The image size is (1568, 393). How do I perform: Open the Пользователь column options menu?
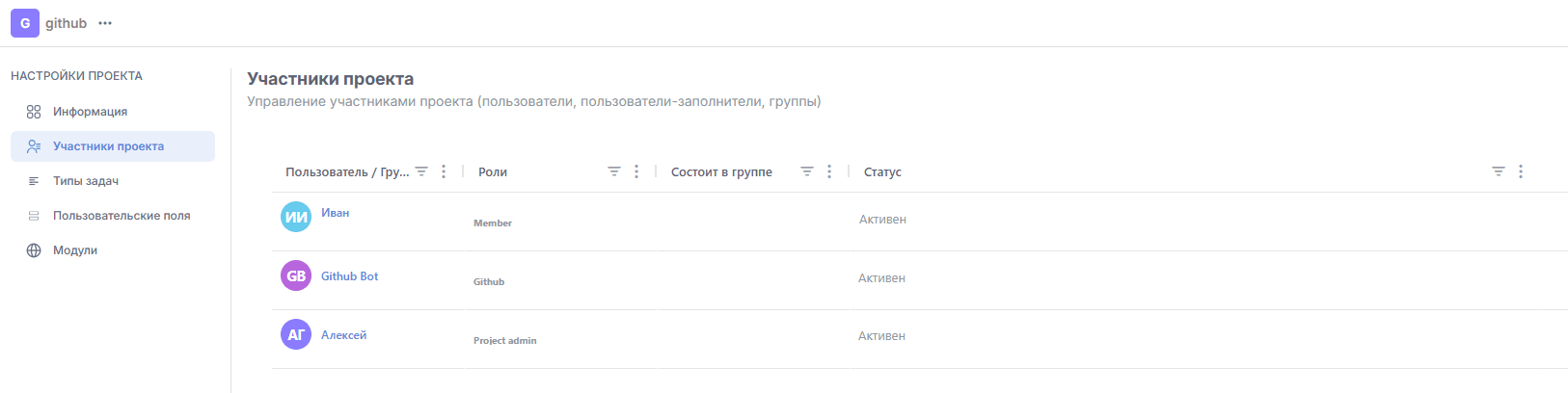pyautogui.click(x=444, y=171)
